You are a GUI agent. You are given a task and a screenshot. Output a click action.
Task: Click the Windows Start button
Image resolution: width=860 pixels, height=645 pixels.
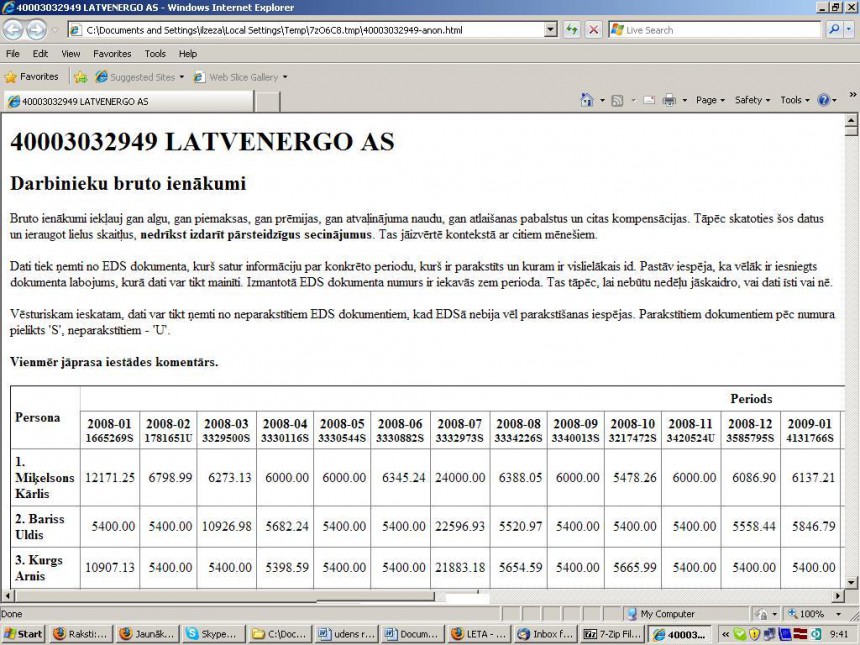pos(23,634)
